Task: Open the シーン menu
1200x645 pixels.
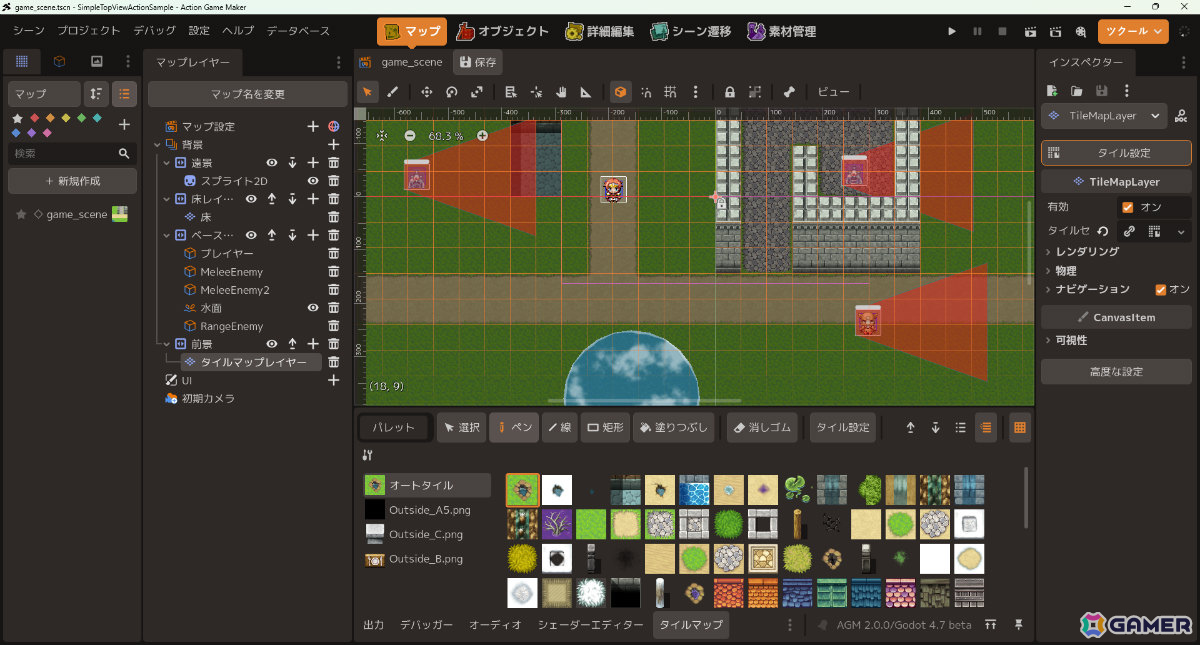Action: tap(29, 32)
